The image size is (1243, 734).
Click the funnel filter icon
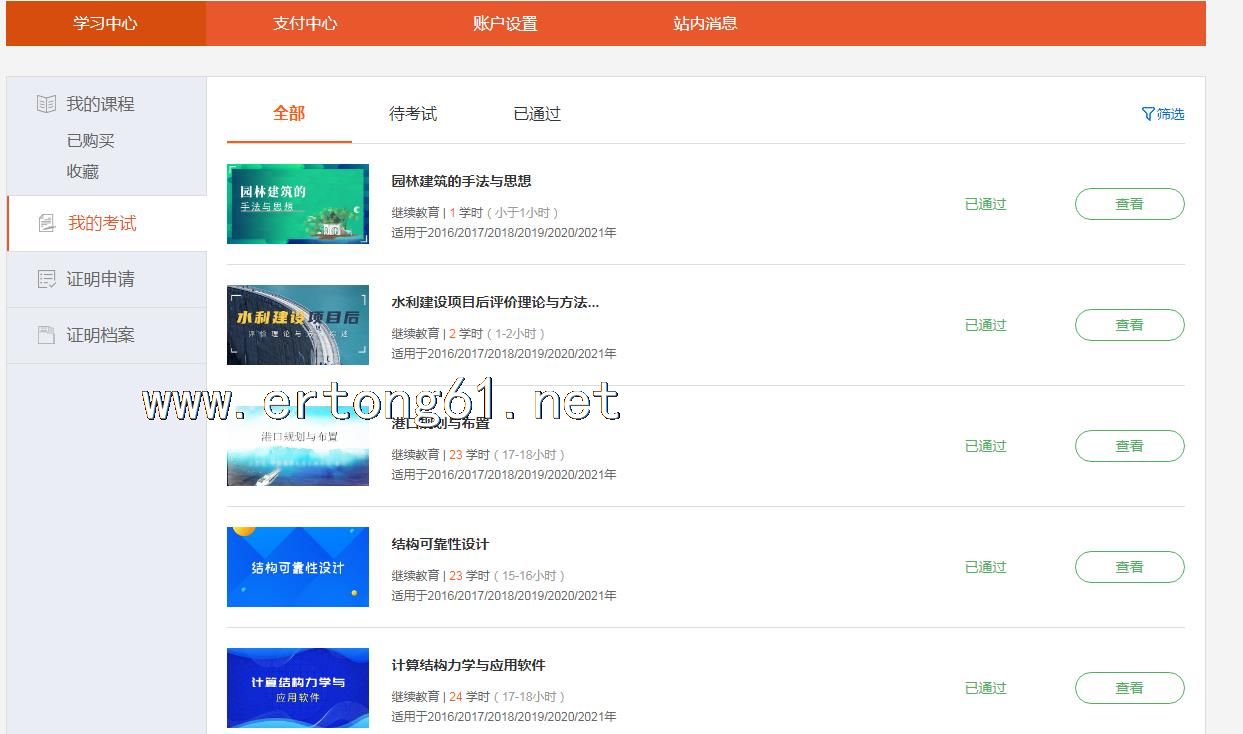coord(1148,114)
